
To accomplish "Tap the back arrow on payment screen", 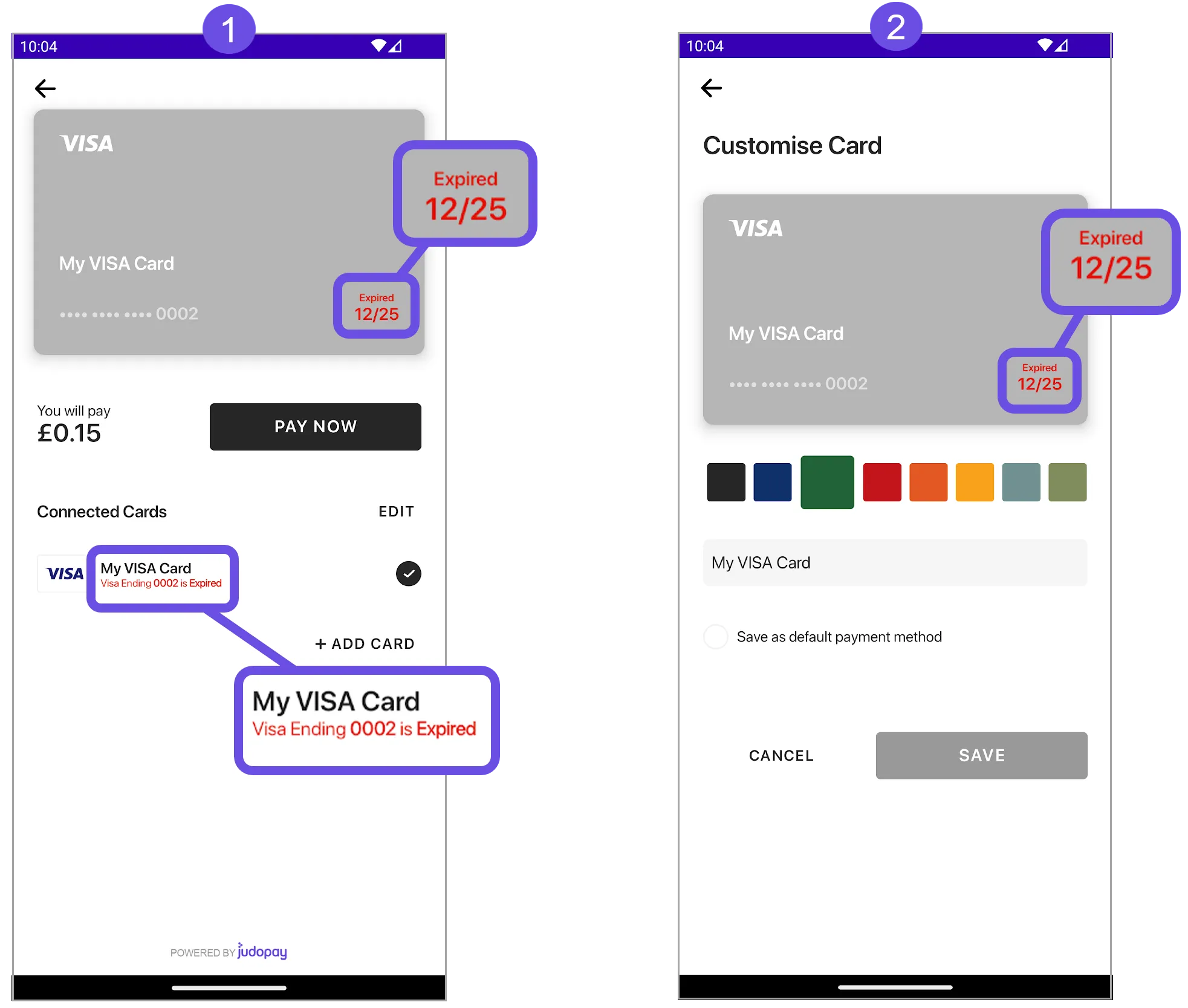I will pyautogui.click(x=45, y=89).
